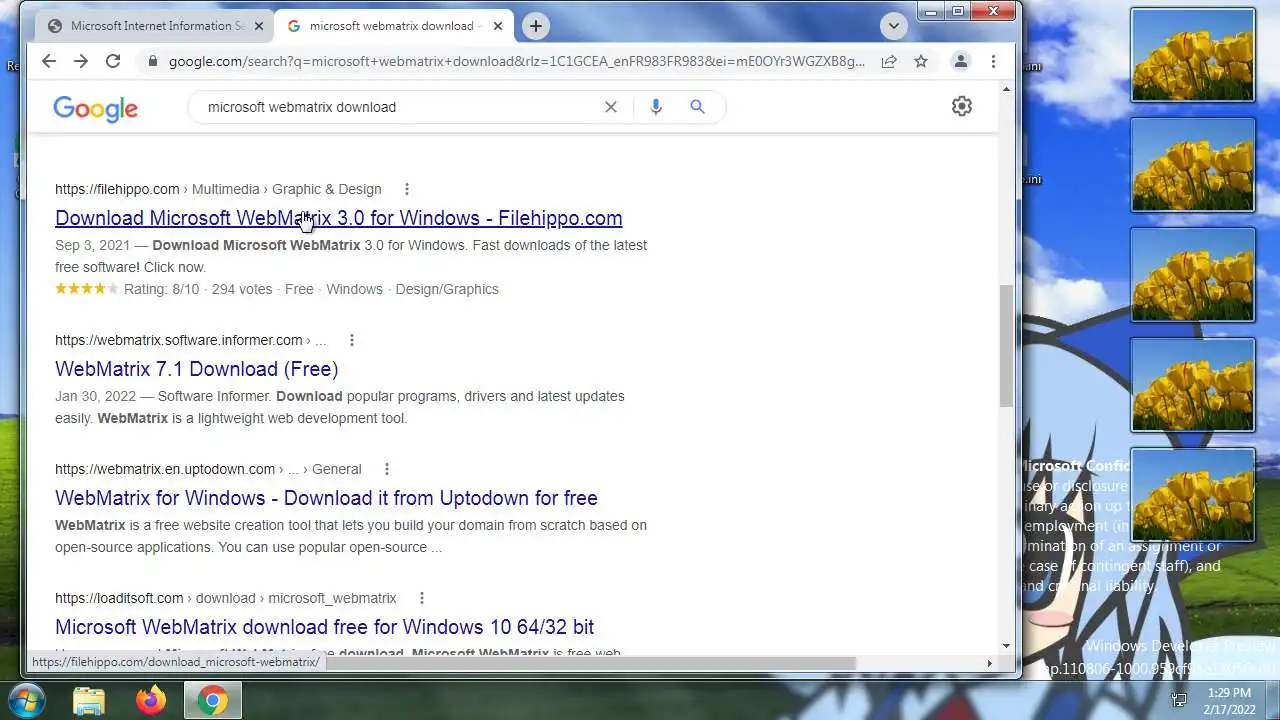1280x720 pixels.
Task: Go forward in Chrome navigation
Action: point(81,61)
